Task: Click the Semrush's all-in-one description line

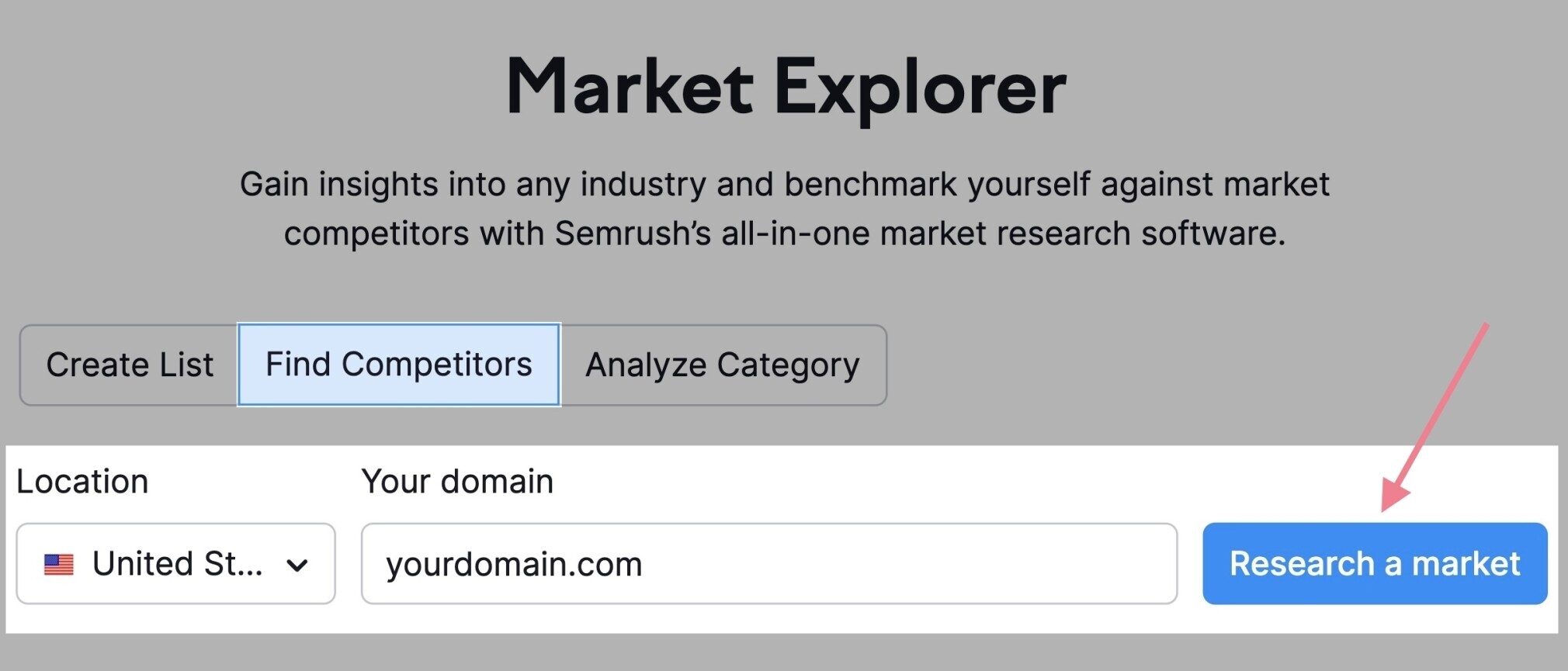Action: point(785,233)
